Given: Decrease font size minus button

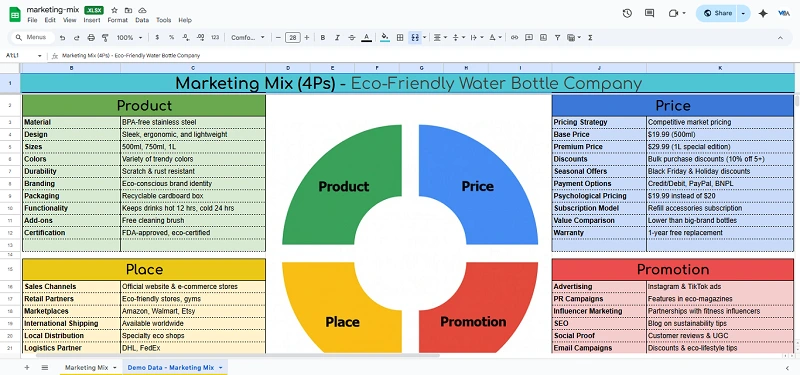Looking at the screenshot, I should pyautogui.click(x=278, y=38).
